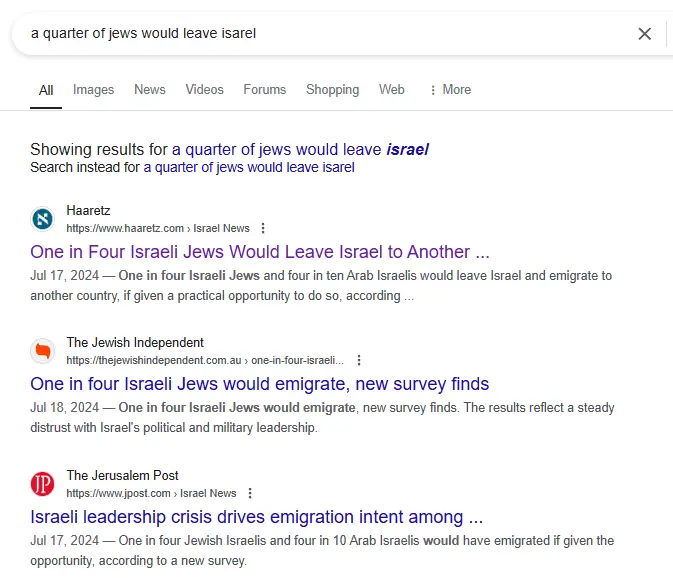Select the Forums tab
Screen dimensions: 673x578
264,90
